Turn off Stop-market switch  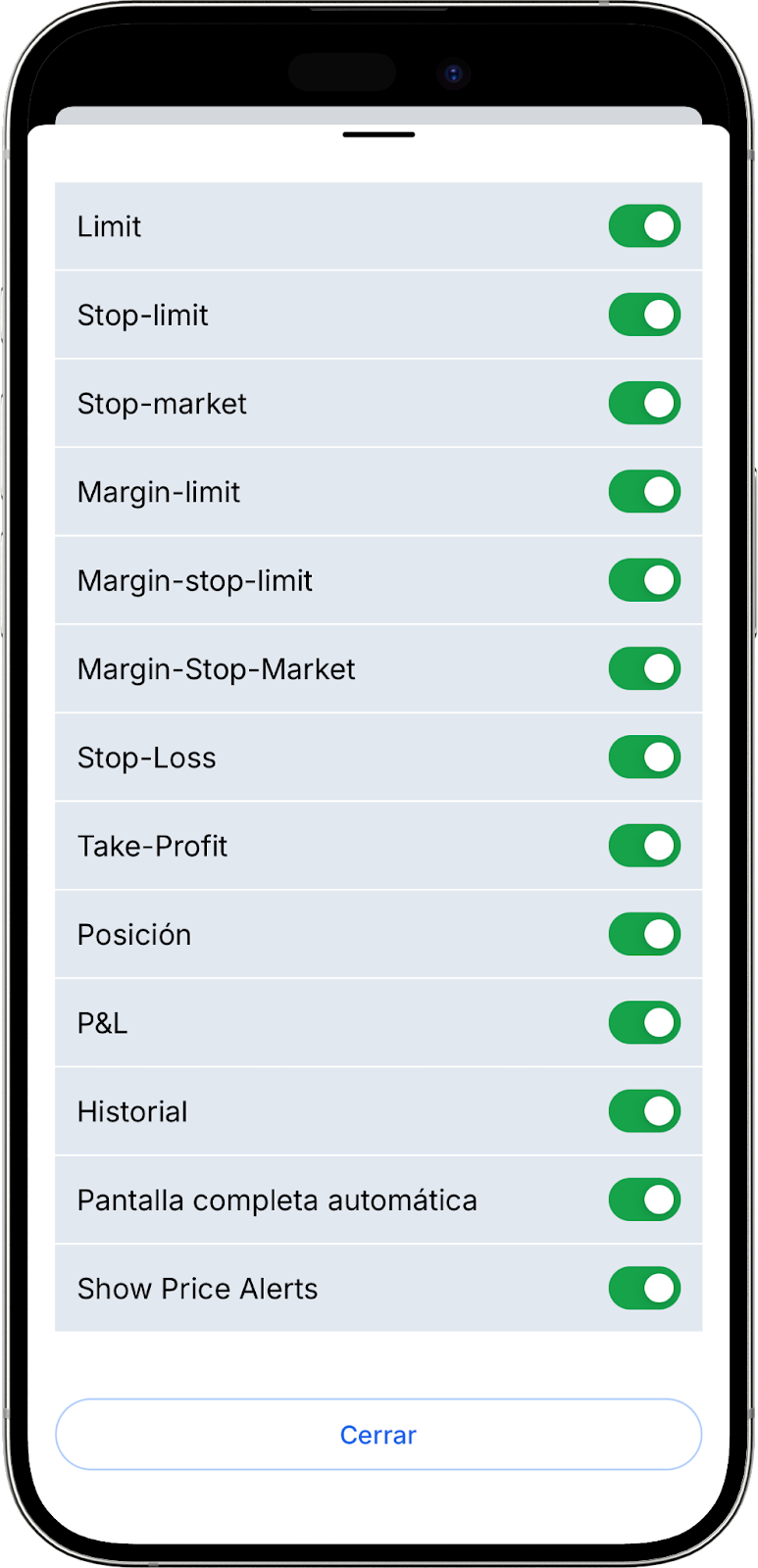644,403
